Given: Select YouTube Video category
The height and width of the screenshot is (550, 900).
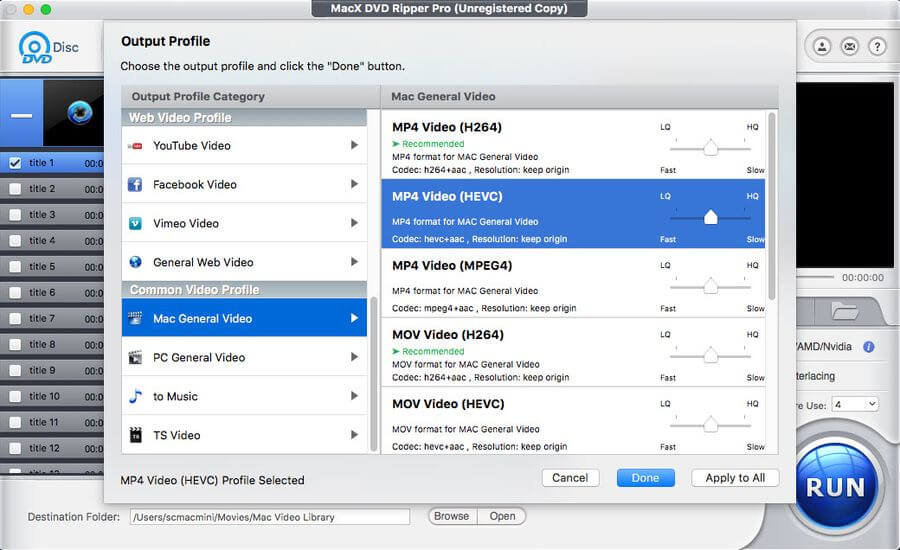Looking at the screenshot, I should point(244,145).
